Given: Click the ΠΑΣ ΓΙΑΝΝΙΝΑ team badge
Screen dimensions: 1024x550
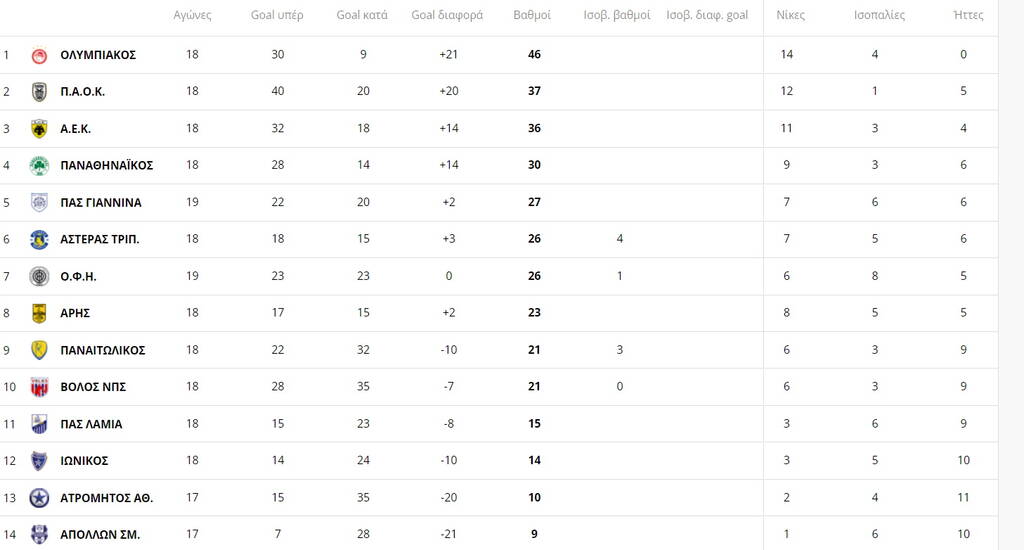Looking at the screenshot, I should [39, 203].
